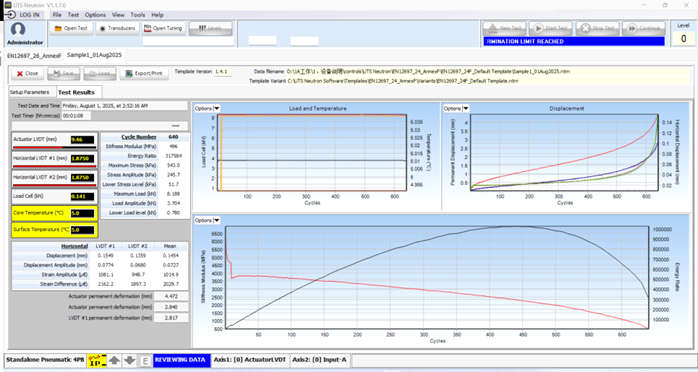The width and height of the screenshot is (698, 372).
Task: Click the Stop Test button
Action: (597, 28)
